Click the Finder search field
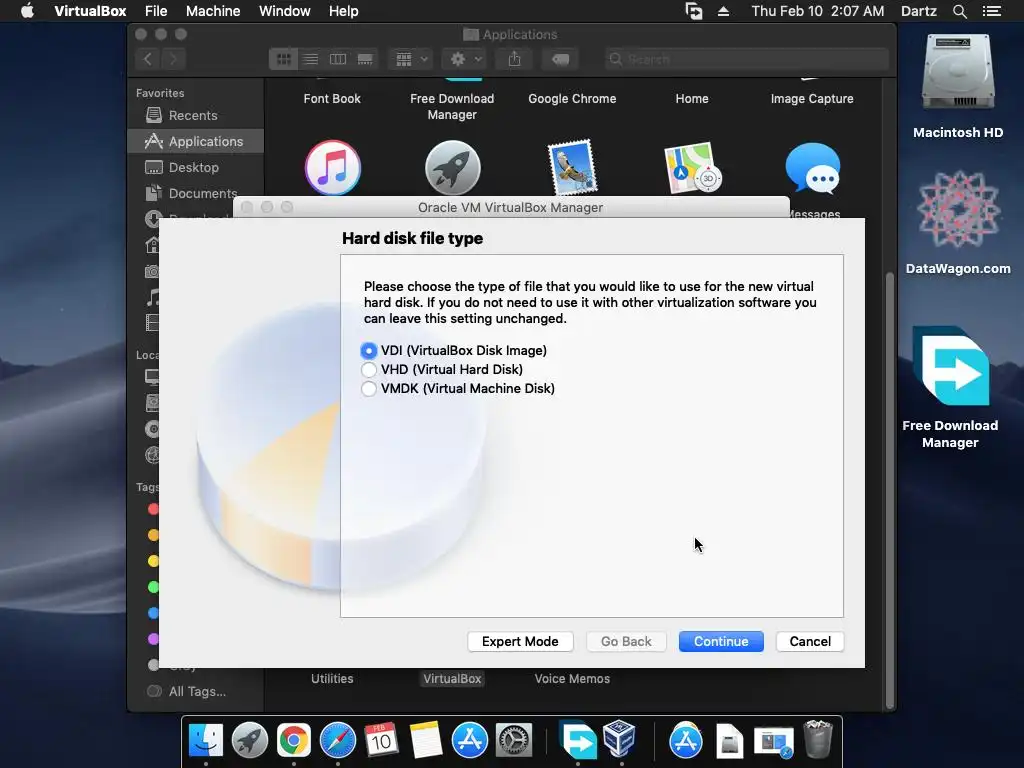The width and height of the screenshot is (1024, 768). point(746,59)
